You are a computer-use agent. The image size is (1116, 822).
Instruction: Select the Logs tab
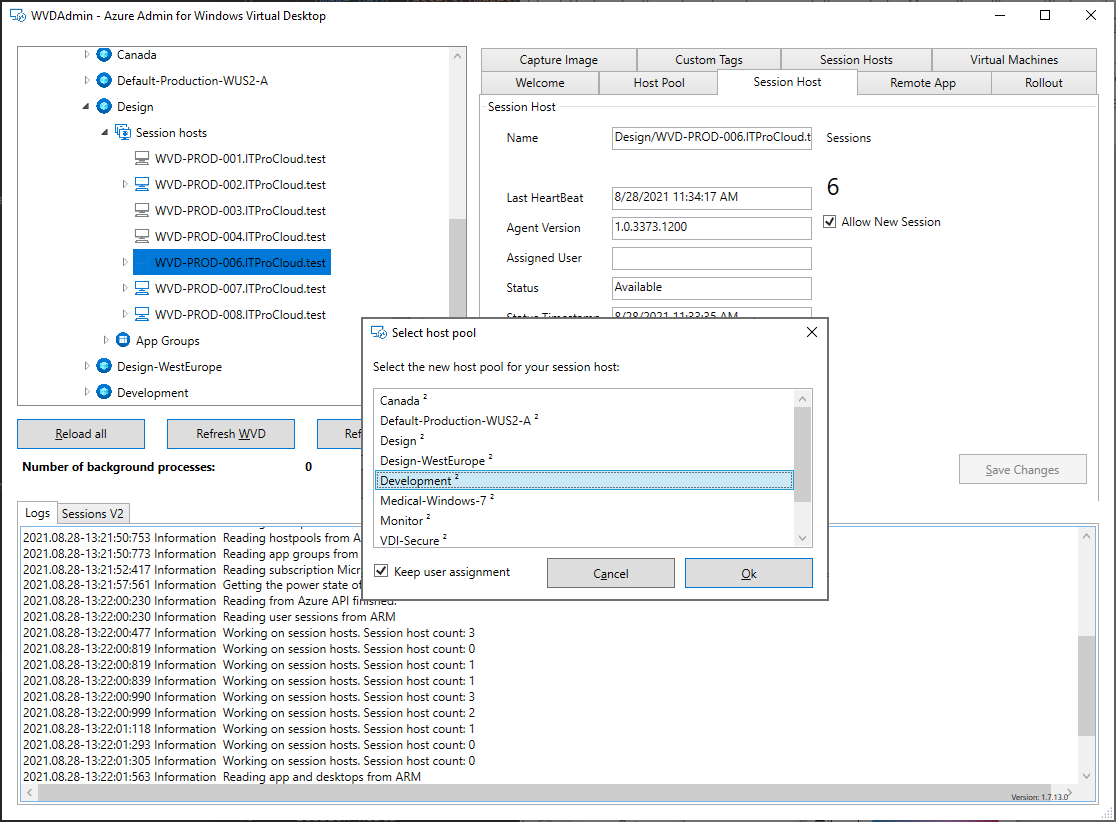pos(37,512)
